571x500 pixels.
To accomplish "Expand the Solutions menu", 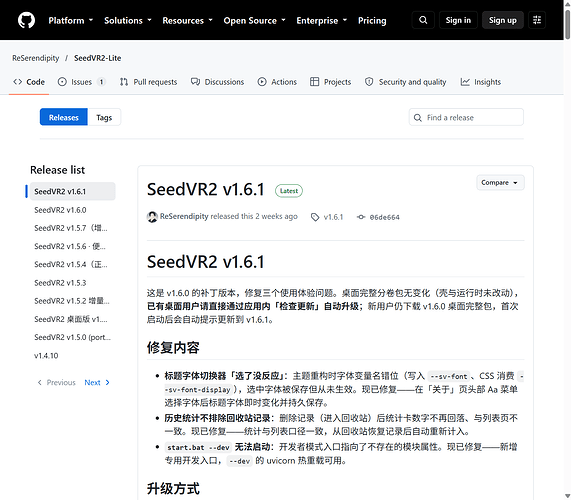I will 128,20.
